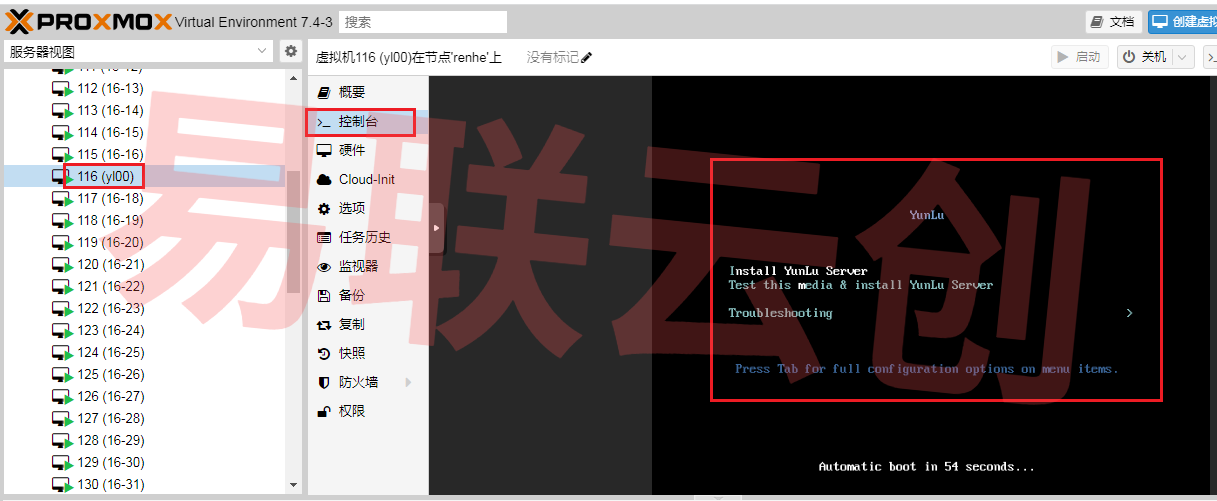Select VM 122 (16-23) in tree
Viewport: 1217px width, 501px height.
pos(110,308)
